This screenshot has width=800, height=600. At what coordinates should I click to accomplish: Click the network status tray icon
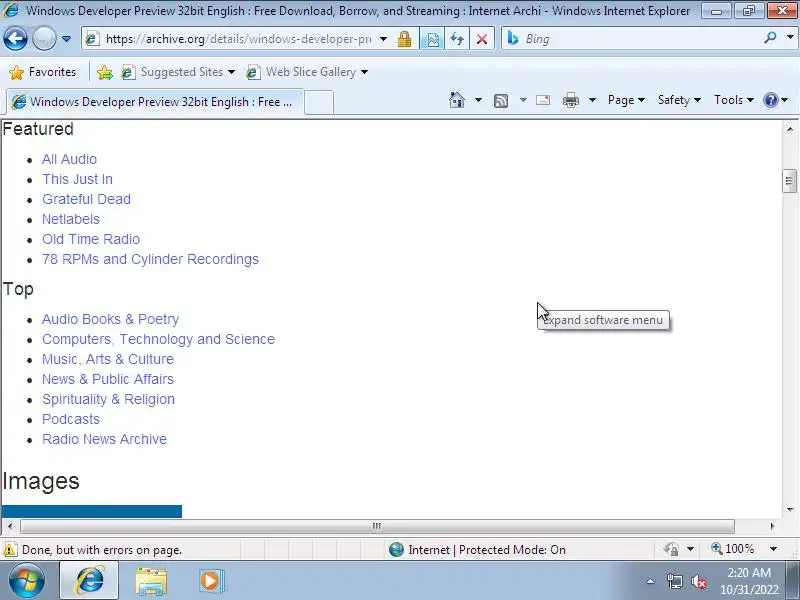pyautogui.click(x=675, y=581)
